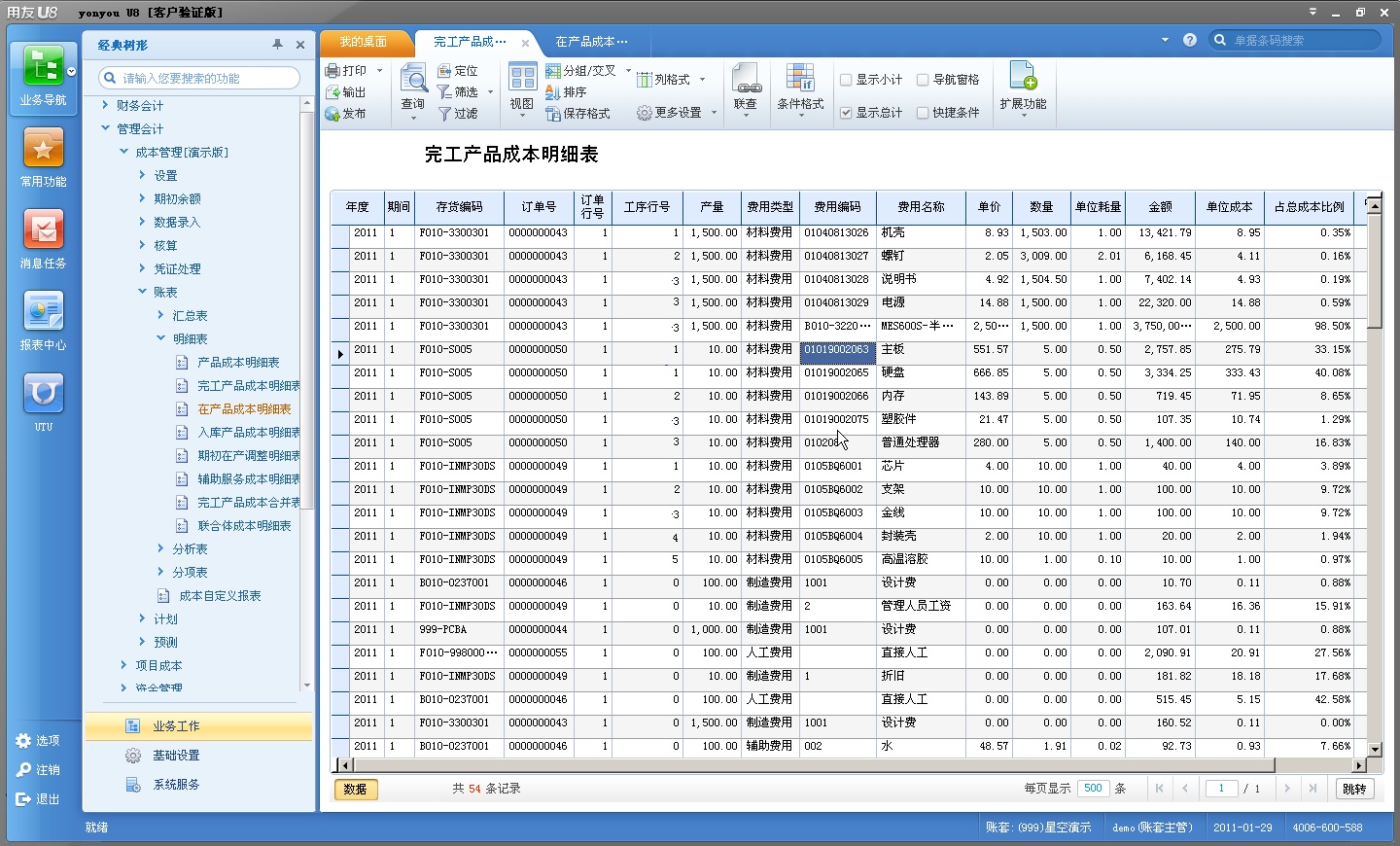Pin the 经典树形 panel
Viewport: 1400px width, 846px height.
[x=277, y=45]
